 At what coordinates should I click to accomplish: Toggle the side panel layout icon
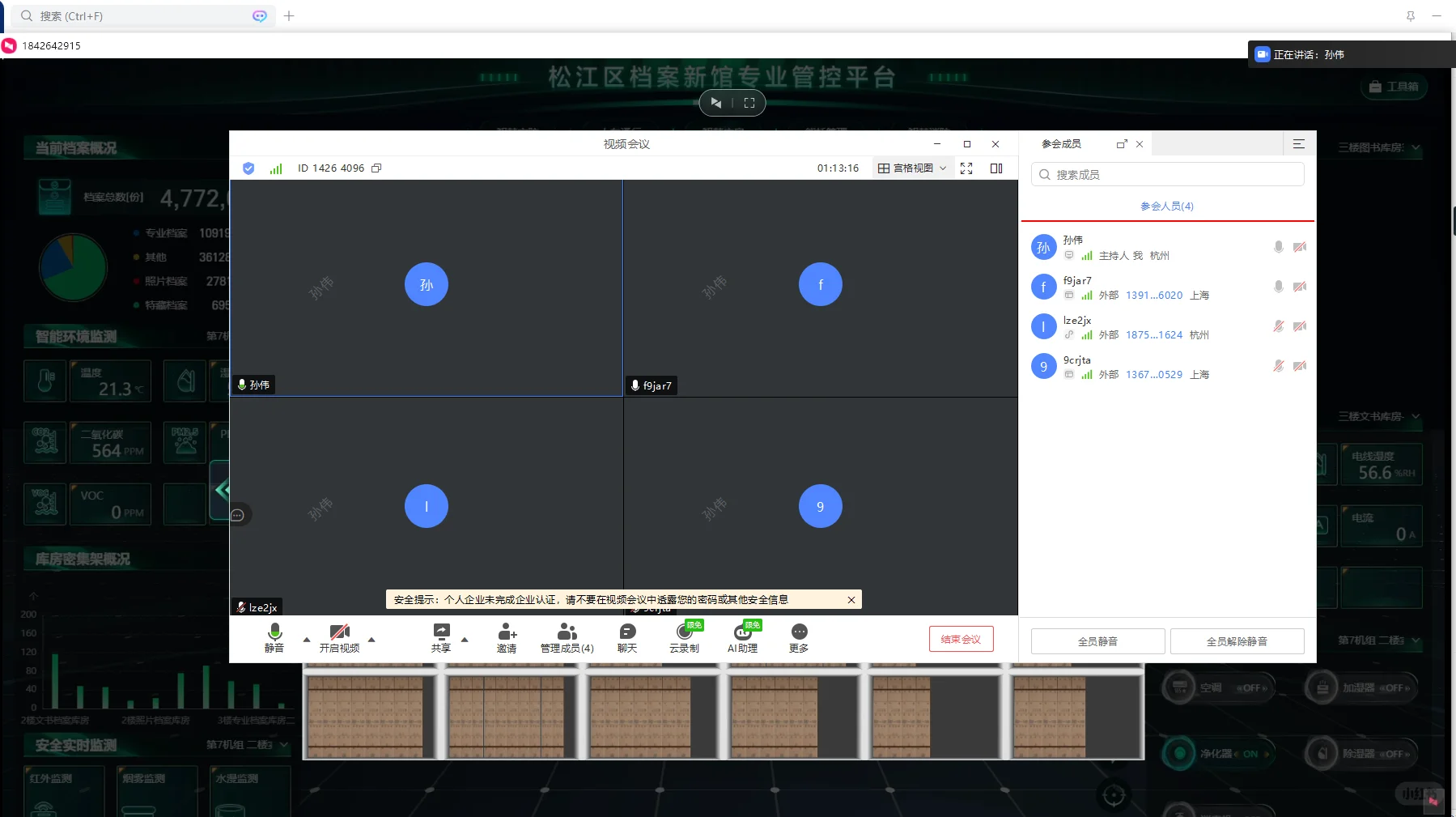click(x=996, y=168)
